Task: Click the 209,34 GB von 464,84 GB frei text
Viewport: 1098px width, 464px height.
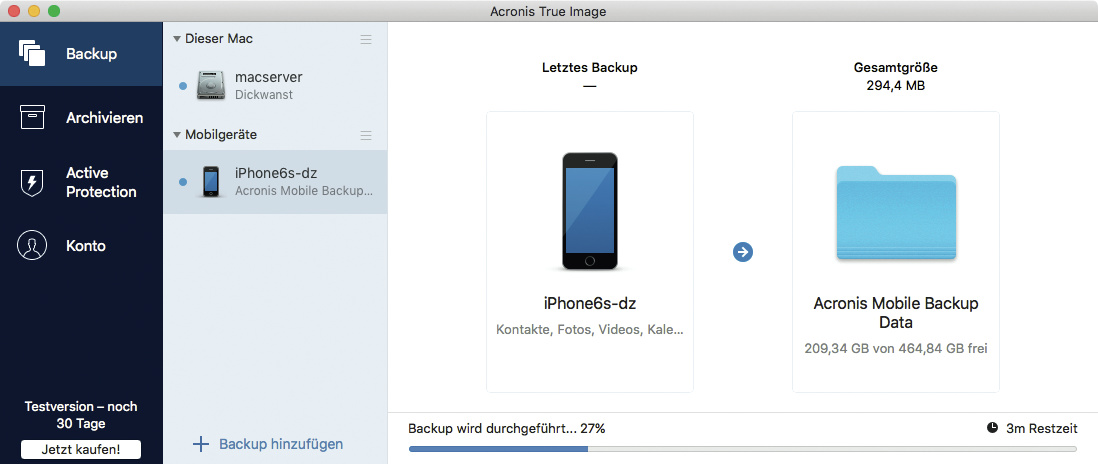Action: (896, 348)
